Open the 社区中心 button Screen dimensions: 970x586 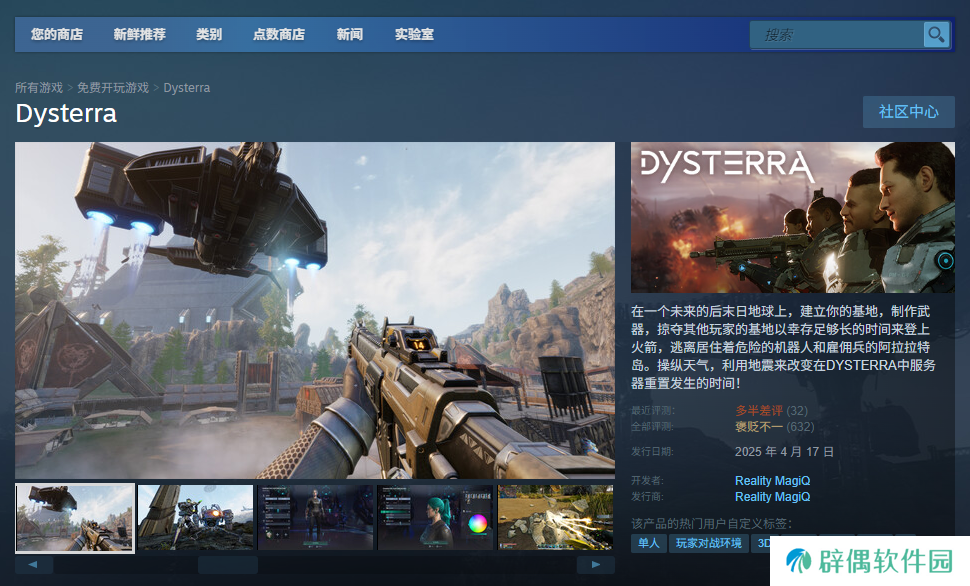coord(909,112)
